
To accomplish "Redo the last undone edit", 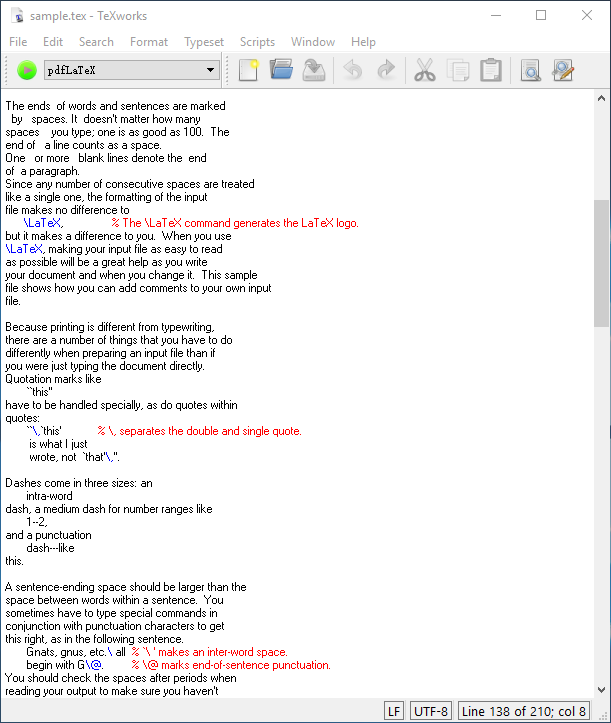I will click(x=386, y=71).
